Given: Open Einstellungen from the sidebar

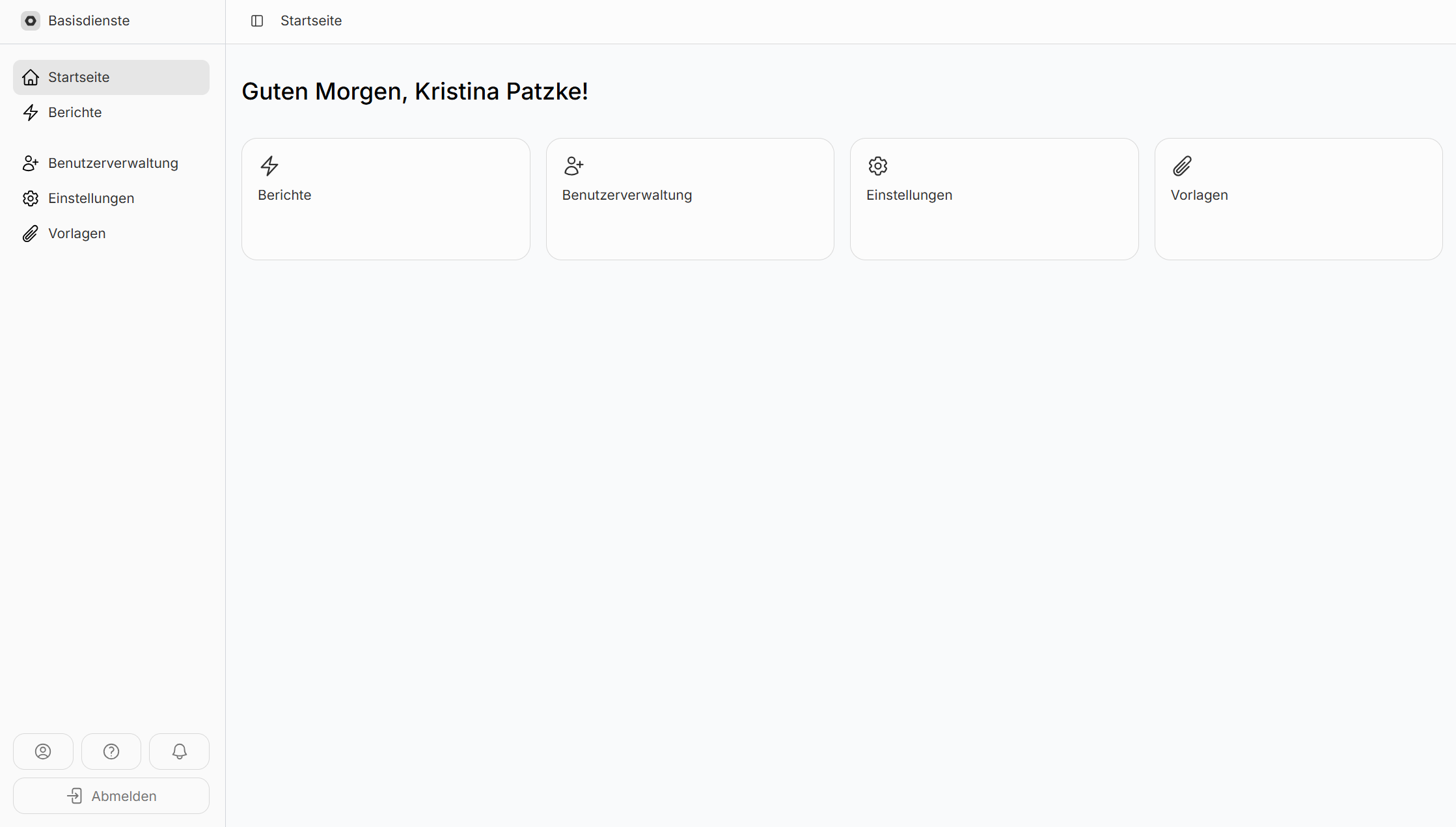Looking at the screenshot, I should (91, 198).
